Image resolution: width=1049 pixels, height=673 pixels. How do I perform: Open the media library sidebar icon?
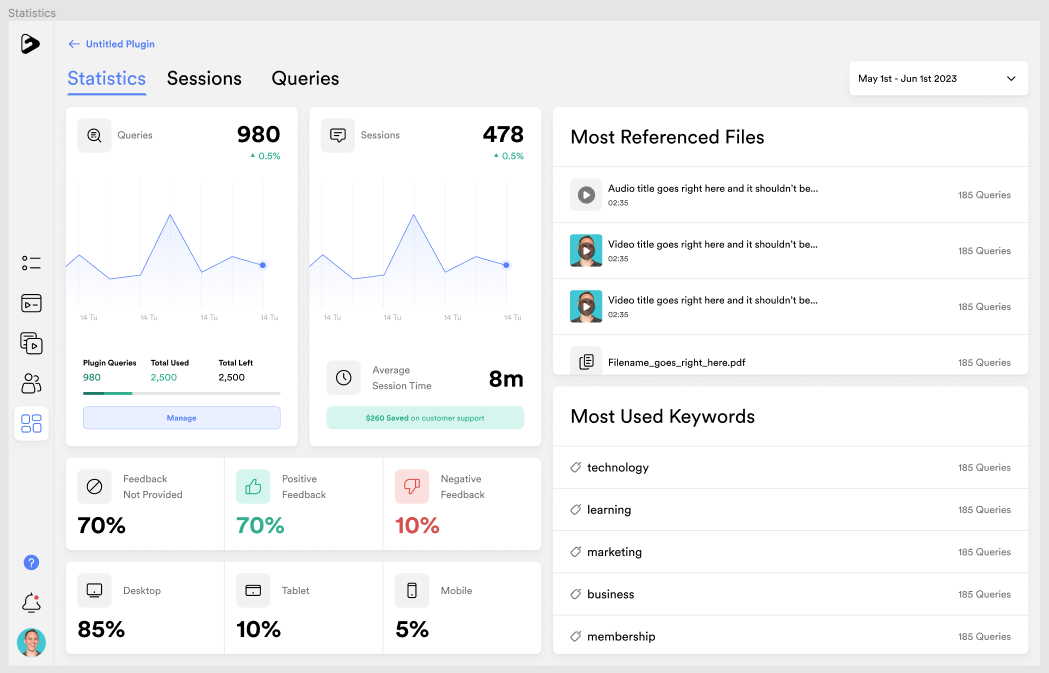coord(31,343)
